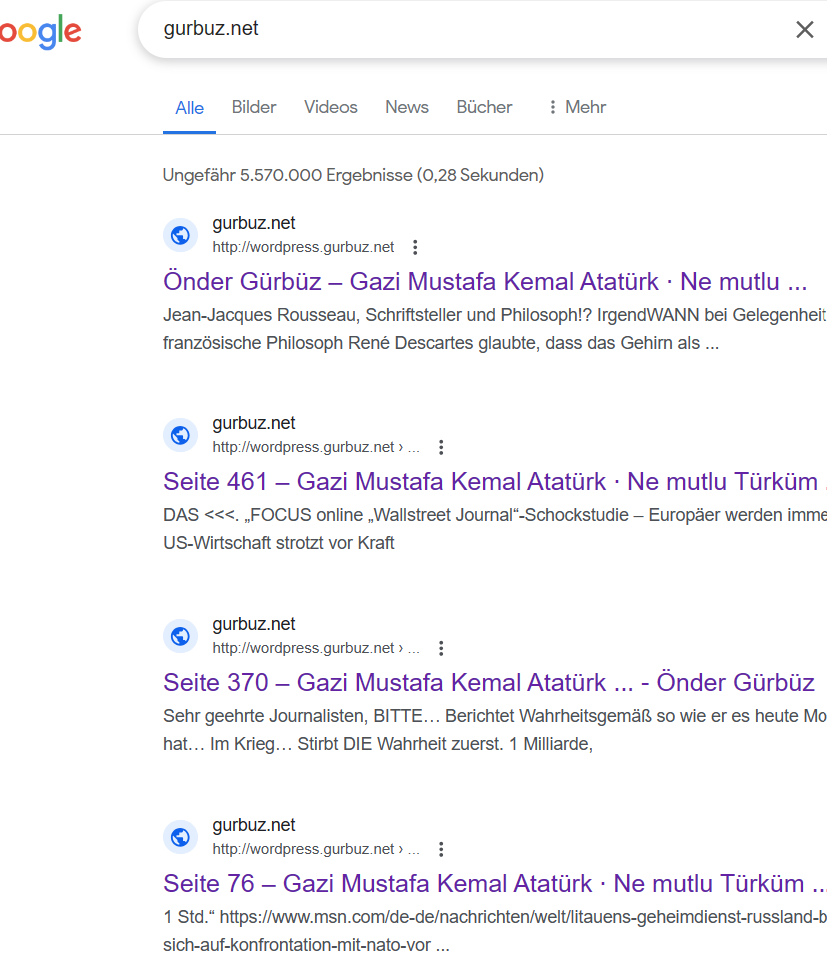Click the snippet line 'US-Wirtschaft strotzt vor Kraft'
Image resolution: width=827 pixels, height=965 pixels.
pos(279,543)
